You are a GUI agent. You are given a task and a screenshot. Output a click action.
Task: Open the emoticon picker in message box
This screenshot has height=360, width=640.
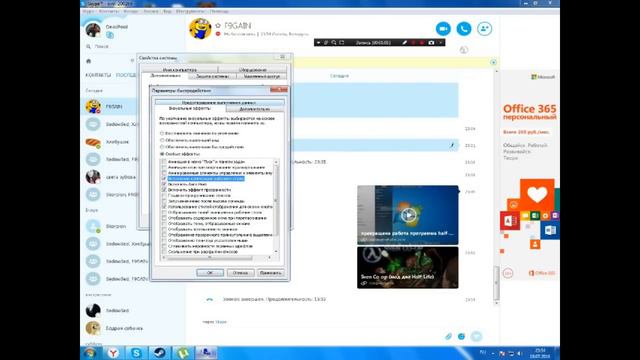coord(461,336)
